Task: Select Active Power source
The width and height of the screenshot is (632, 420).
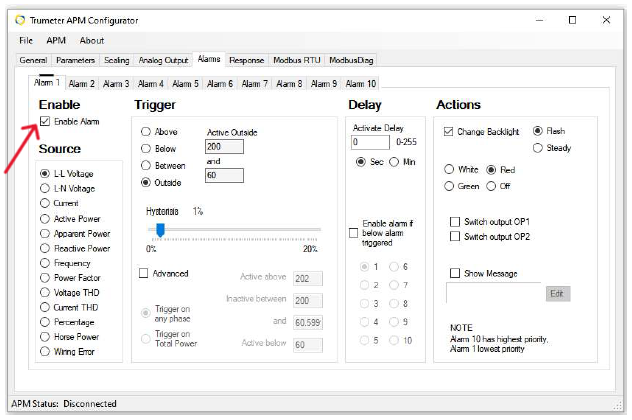Action: (45, 218)
